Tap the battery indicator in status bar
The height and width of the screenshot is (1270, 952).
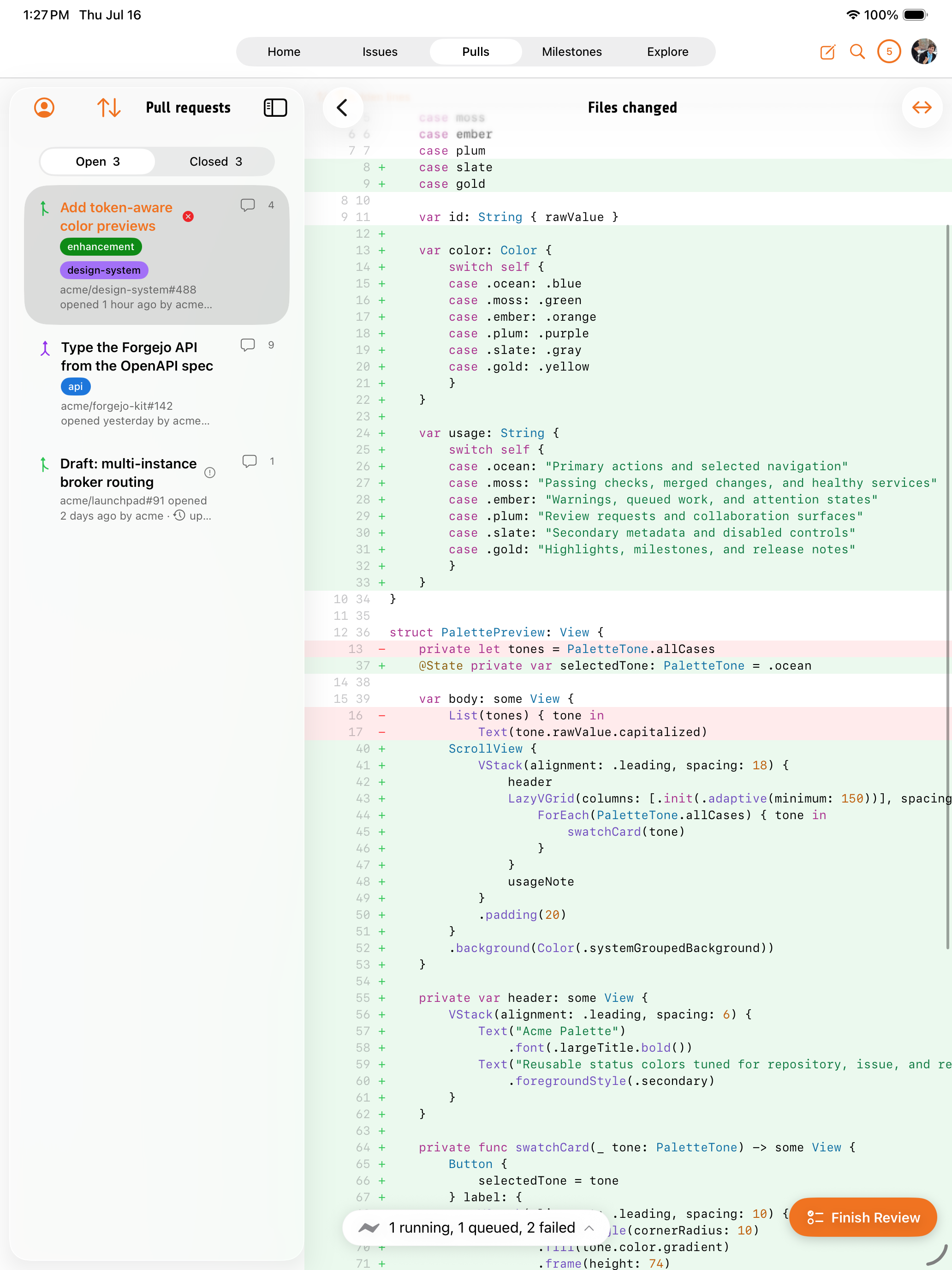[915, 15]
